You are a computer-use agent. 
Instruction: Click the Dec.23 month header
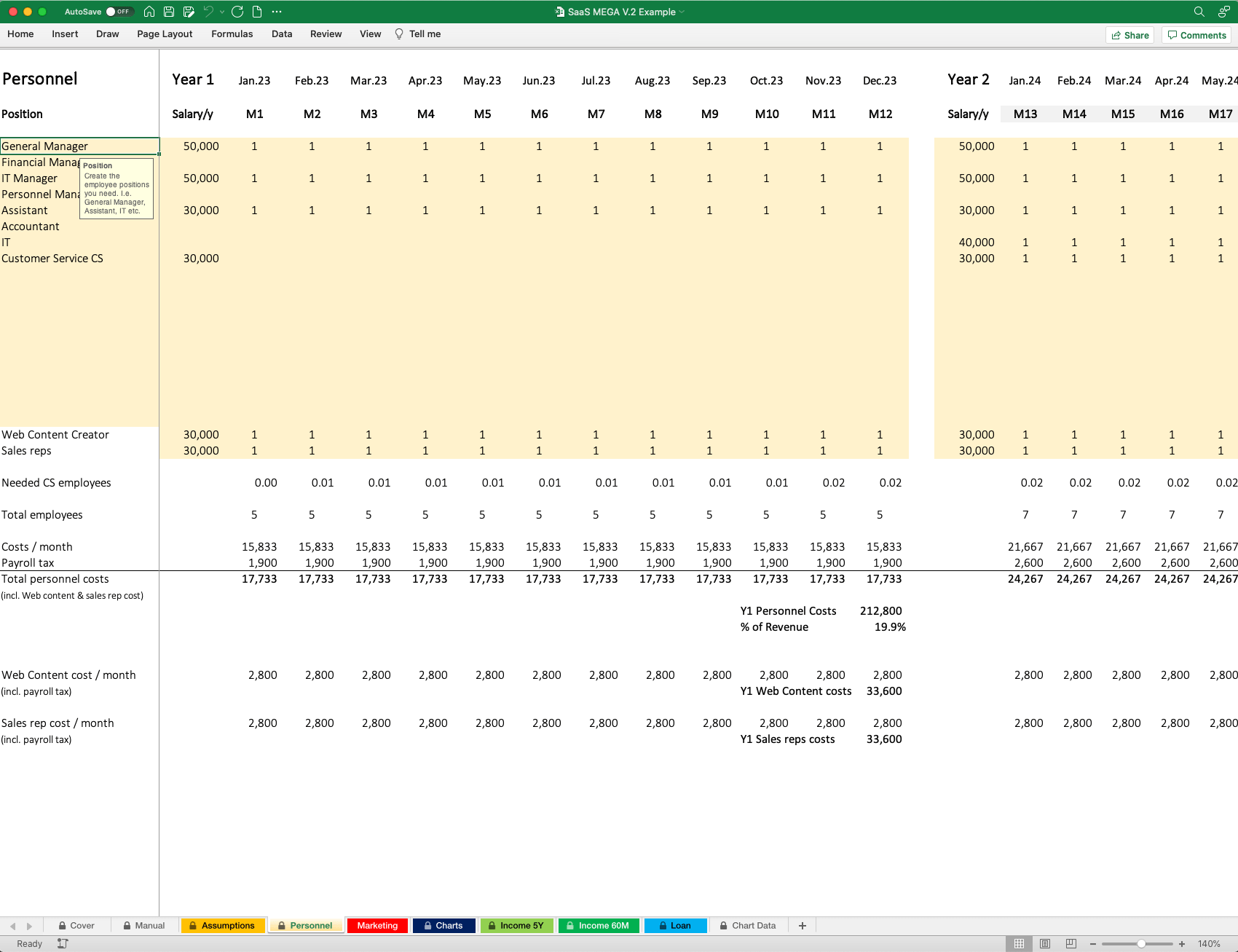coord(880,81)
